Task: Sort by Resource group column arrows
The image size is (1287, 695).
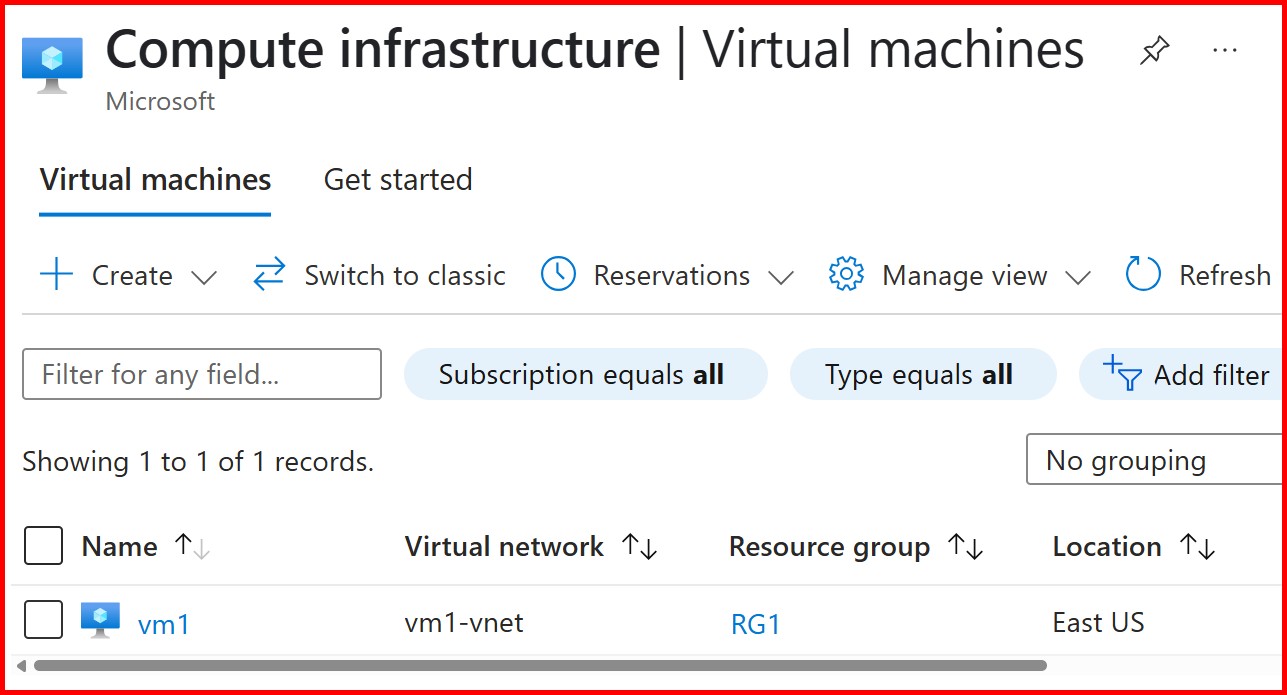Action: (x=966, y=547)
